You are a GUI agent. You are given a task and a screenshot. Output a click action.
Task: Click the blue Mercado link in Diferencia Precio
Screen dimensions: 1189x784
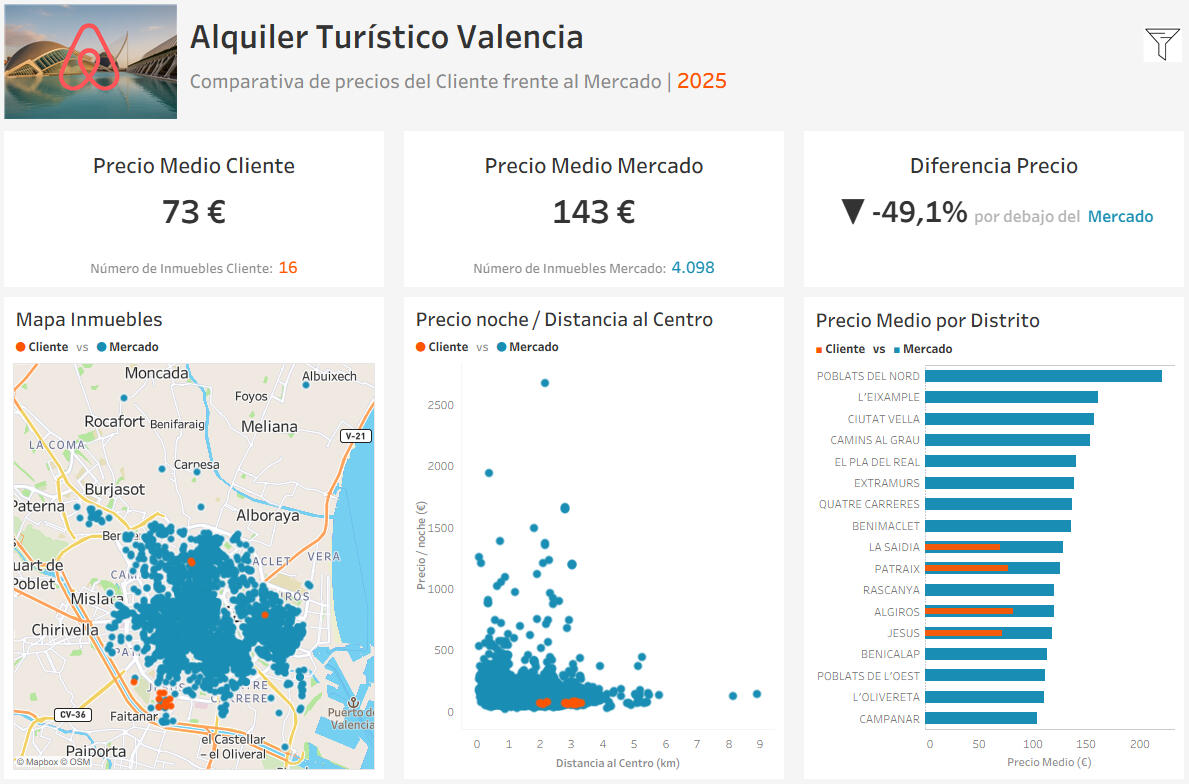pyautogui.click(x=1120, y=217)
